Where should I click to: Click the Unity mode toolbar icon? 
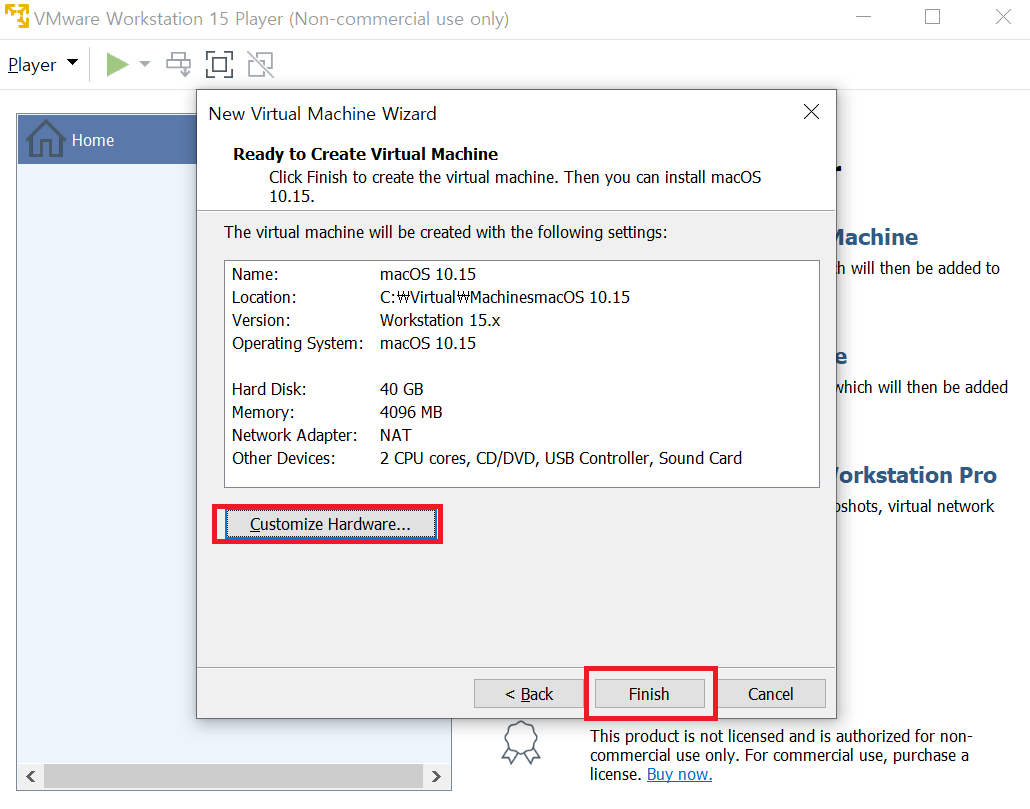click(x=260, y=65)
